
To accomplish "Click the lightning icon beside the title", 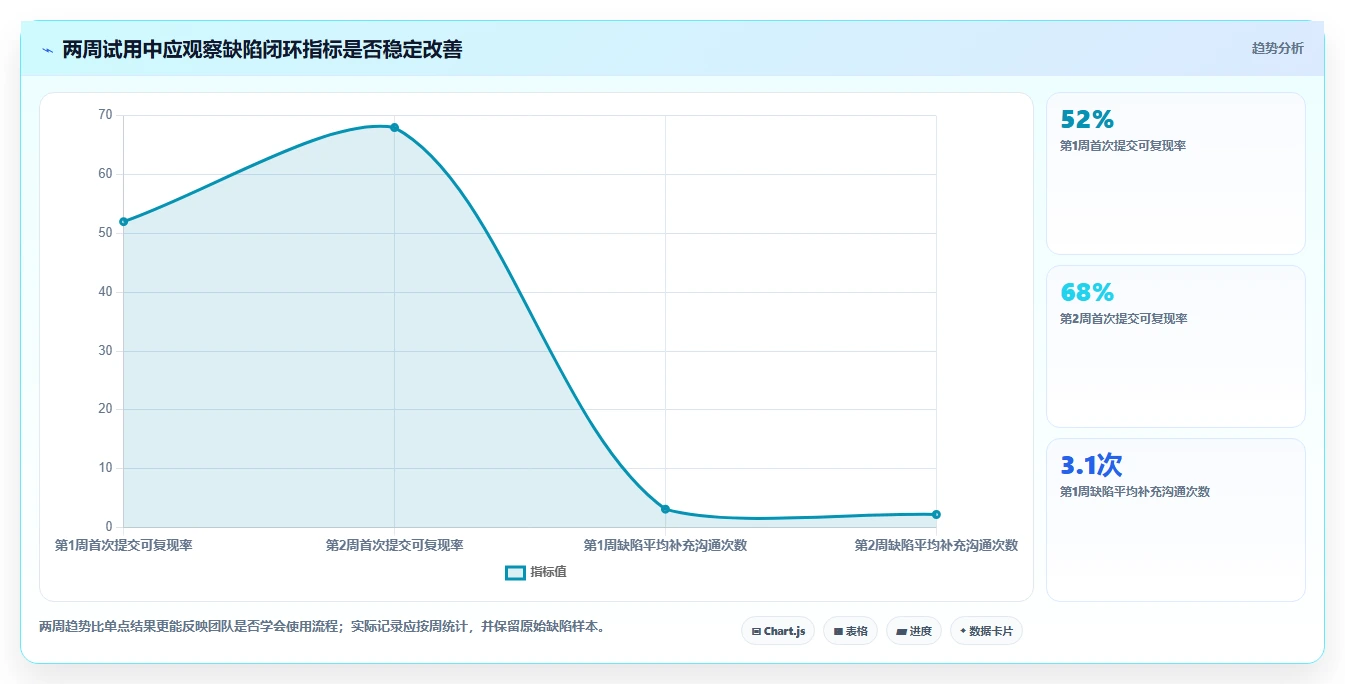I will pyautogui.click(x=47, y=50).
